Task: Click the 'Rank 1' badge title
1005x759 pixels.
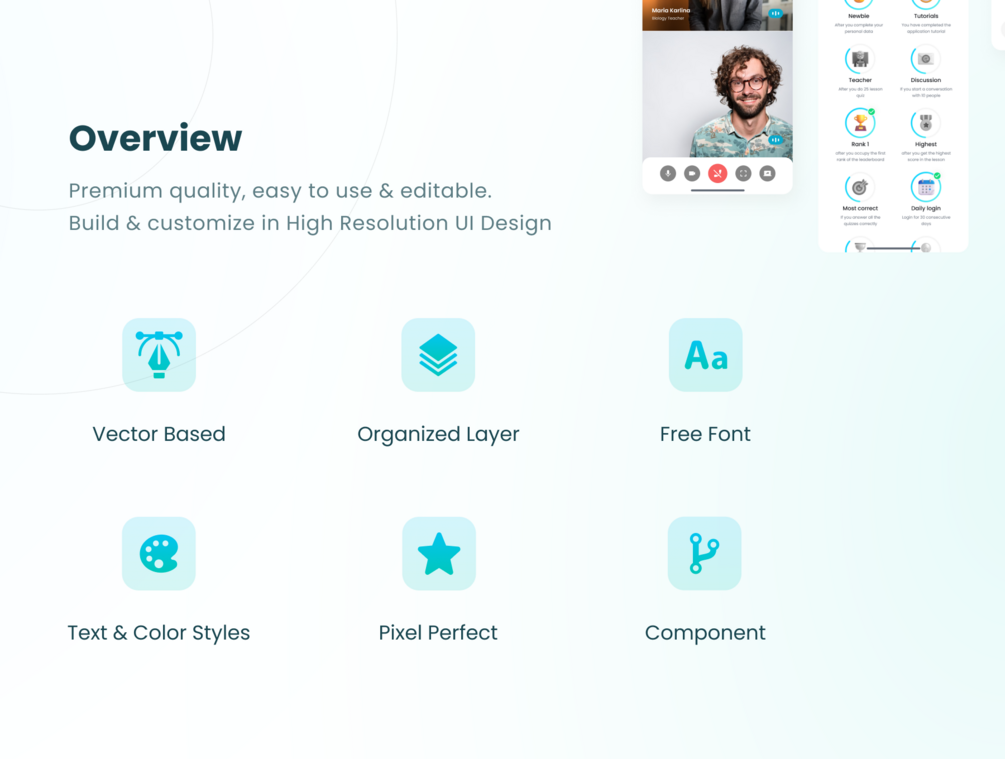Action: pyautogui.click(x=860, y=144)
